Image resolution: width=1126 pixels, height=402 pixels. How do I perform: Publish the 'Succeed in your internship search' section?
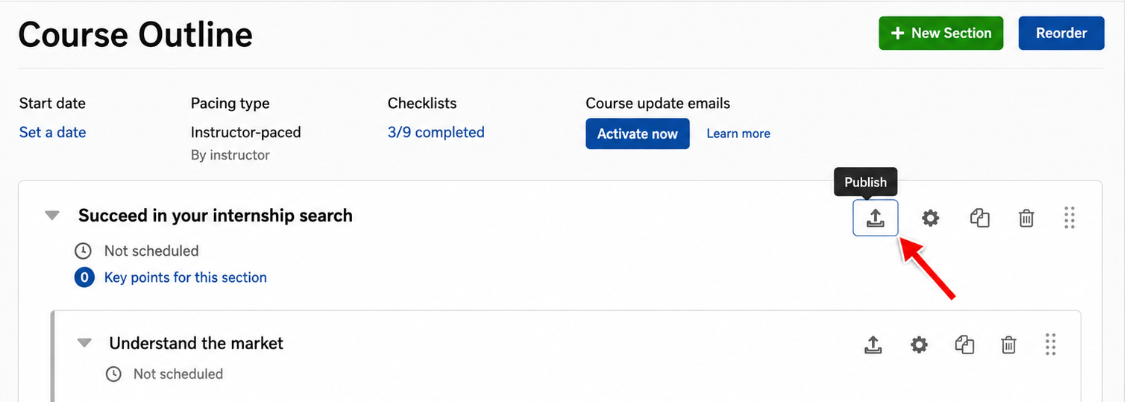click(x=875, y=218)
